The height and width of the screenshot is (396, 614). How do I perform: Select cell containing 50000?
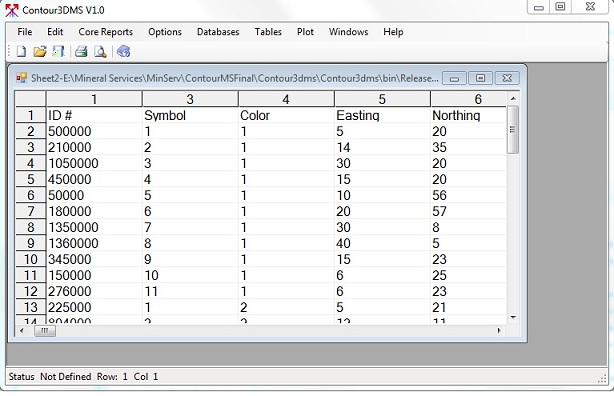94,195
